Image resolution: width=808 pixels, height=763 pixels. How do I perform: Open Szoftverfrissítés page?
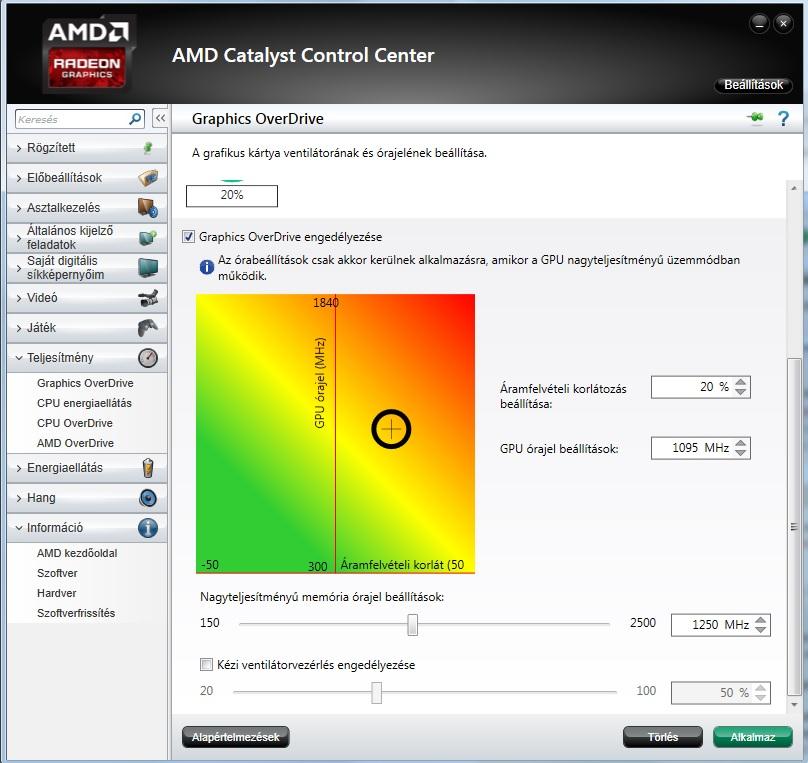(76, 613)
